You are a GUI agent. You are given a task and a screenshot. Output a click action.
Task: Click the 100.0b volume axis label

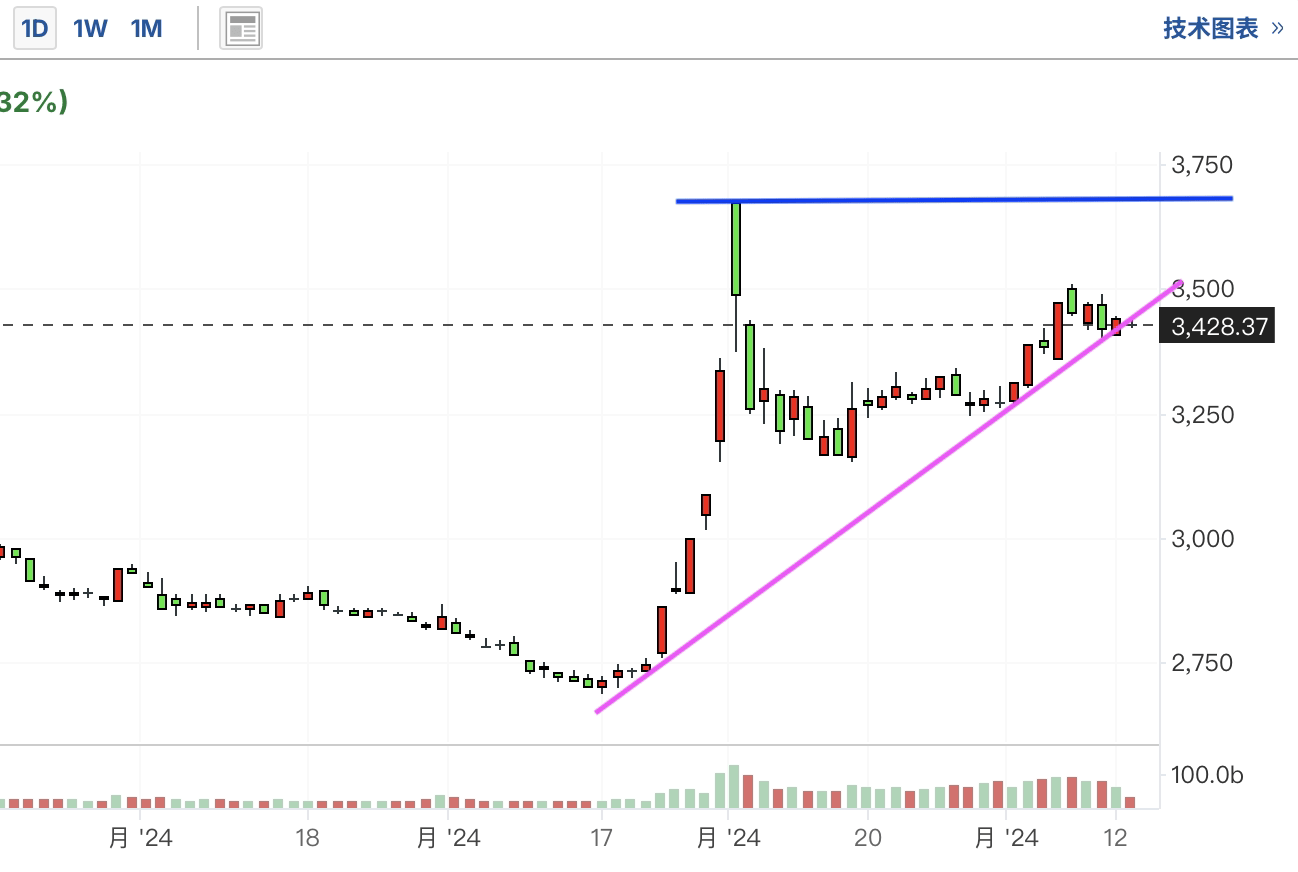click(x=1208, y=775)
